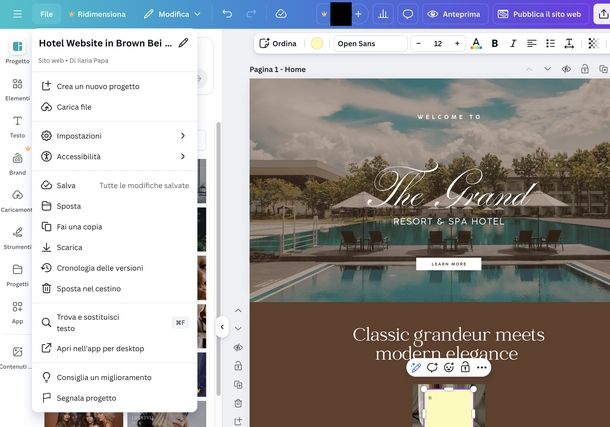This screenshot has width=610, height=427.
Task: Open Magic Write pencil in floating toolbar
Action: pos(415,368)
